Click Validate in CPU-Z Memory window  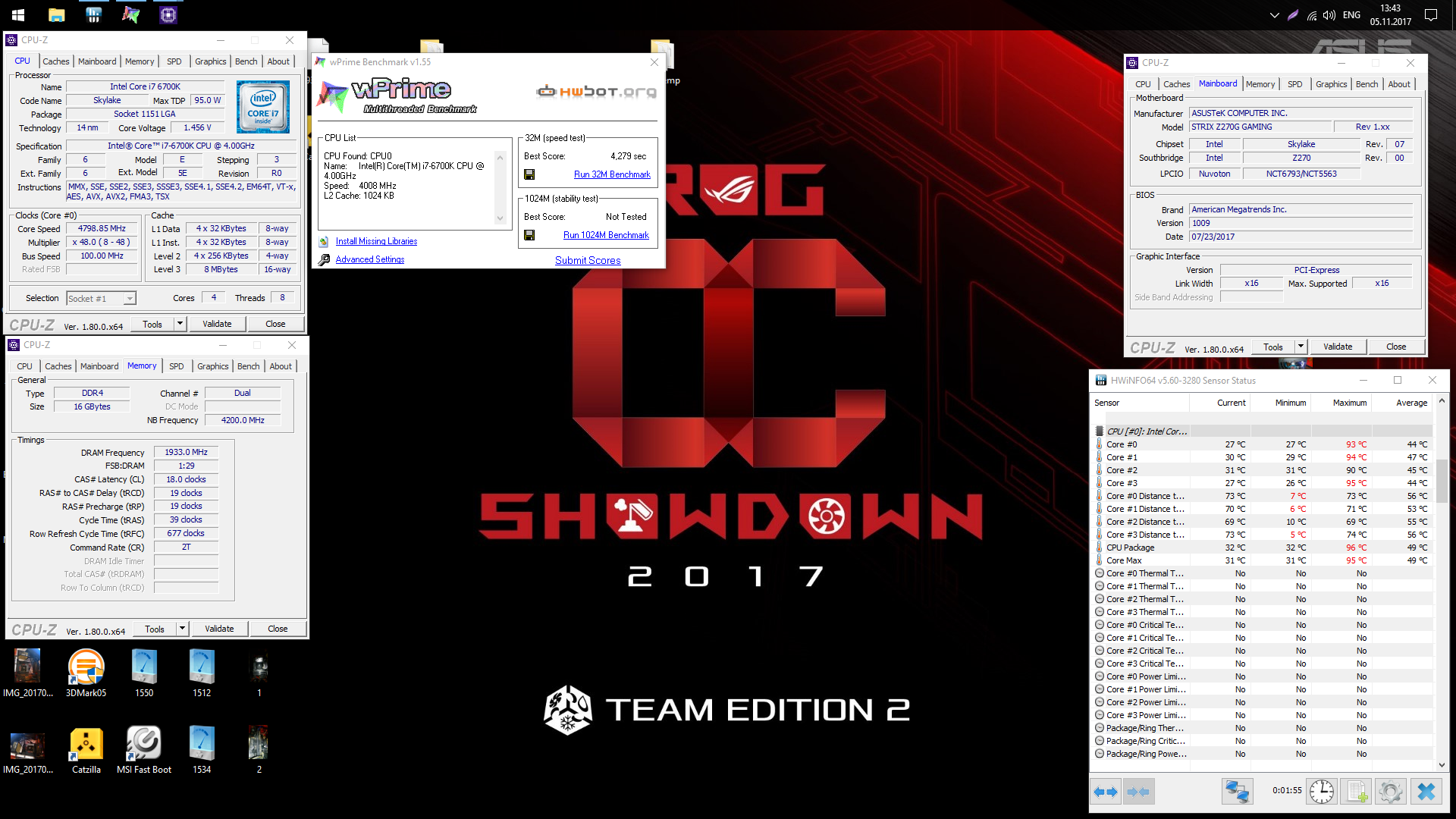click(x=219, y=629)
